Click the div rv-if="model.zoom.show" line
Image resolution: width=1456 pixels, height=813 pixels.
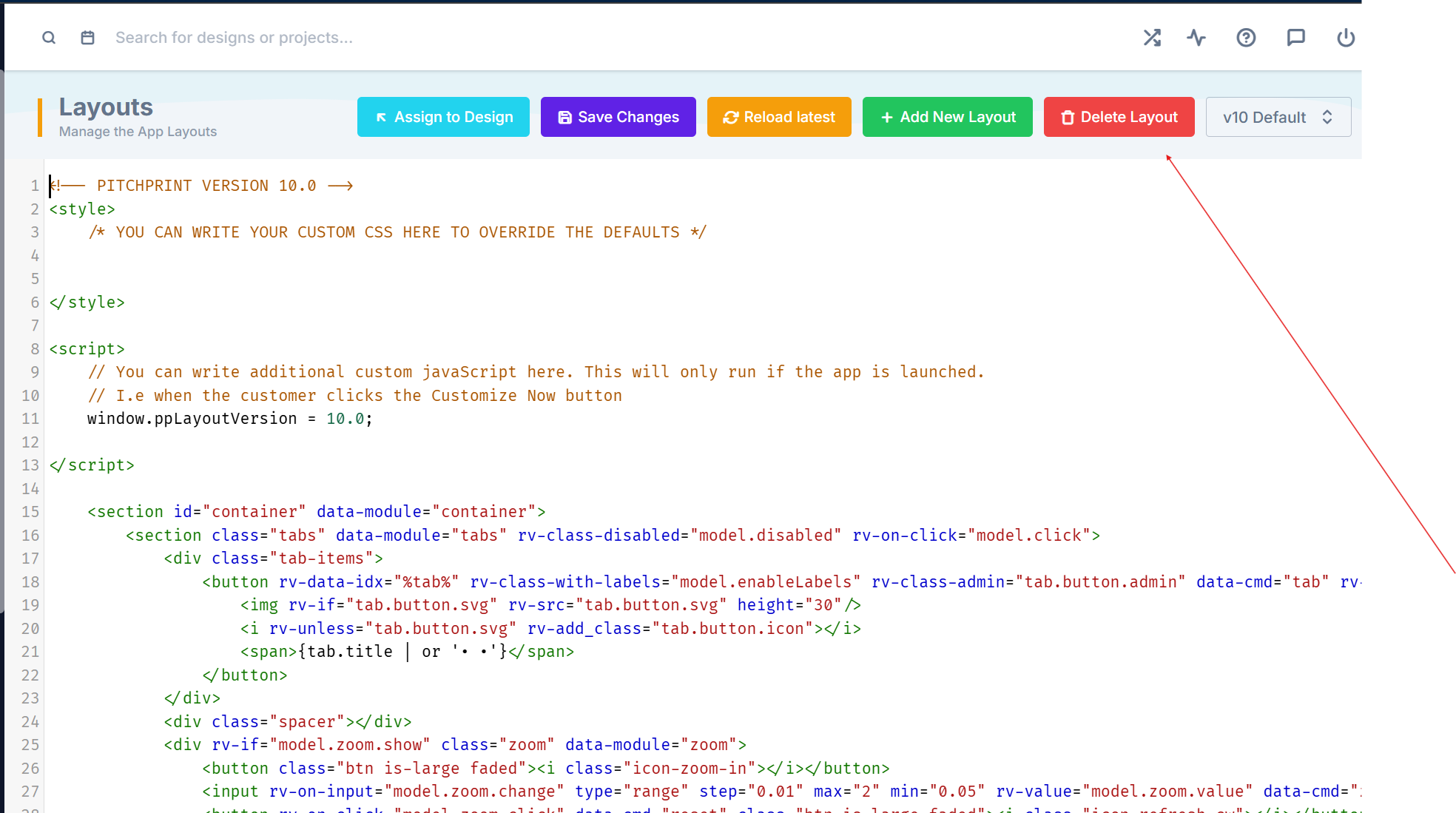[x=455, y=745]
